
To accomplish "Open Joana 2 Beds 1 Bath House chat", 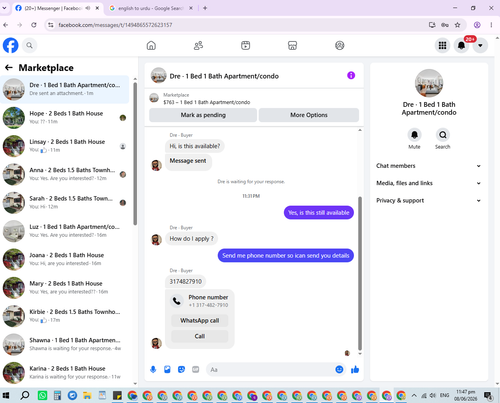I will [x=65, y=259].
